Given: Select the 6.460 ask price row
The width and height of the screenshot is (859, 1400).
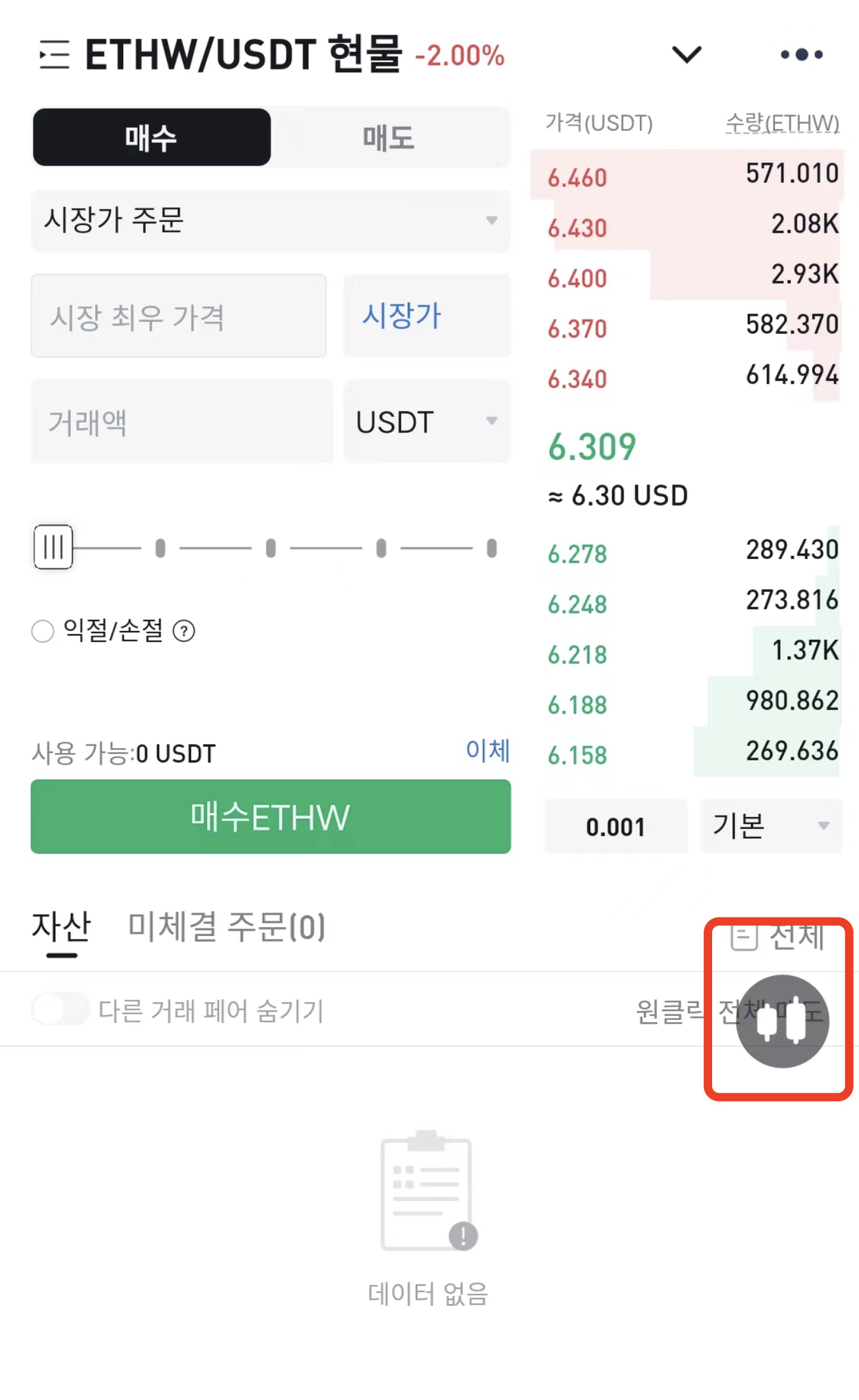Looking at the screenshot, I should [x=687, y=176].
